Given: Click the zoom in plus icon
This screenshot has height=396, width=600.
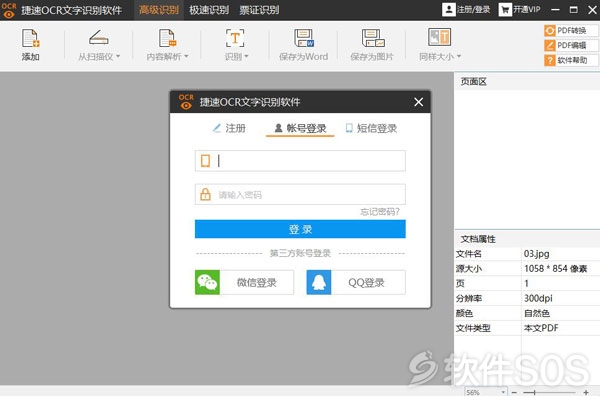Looking at the screenshot, I should tap(586, 392).
